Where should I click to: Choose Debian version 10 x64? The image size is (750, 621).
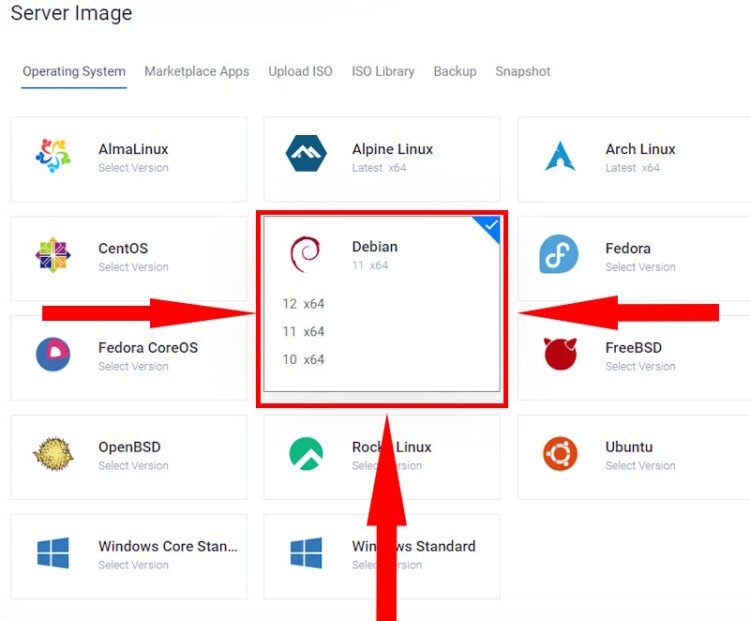(303, 359)
